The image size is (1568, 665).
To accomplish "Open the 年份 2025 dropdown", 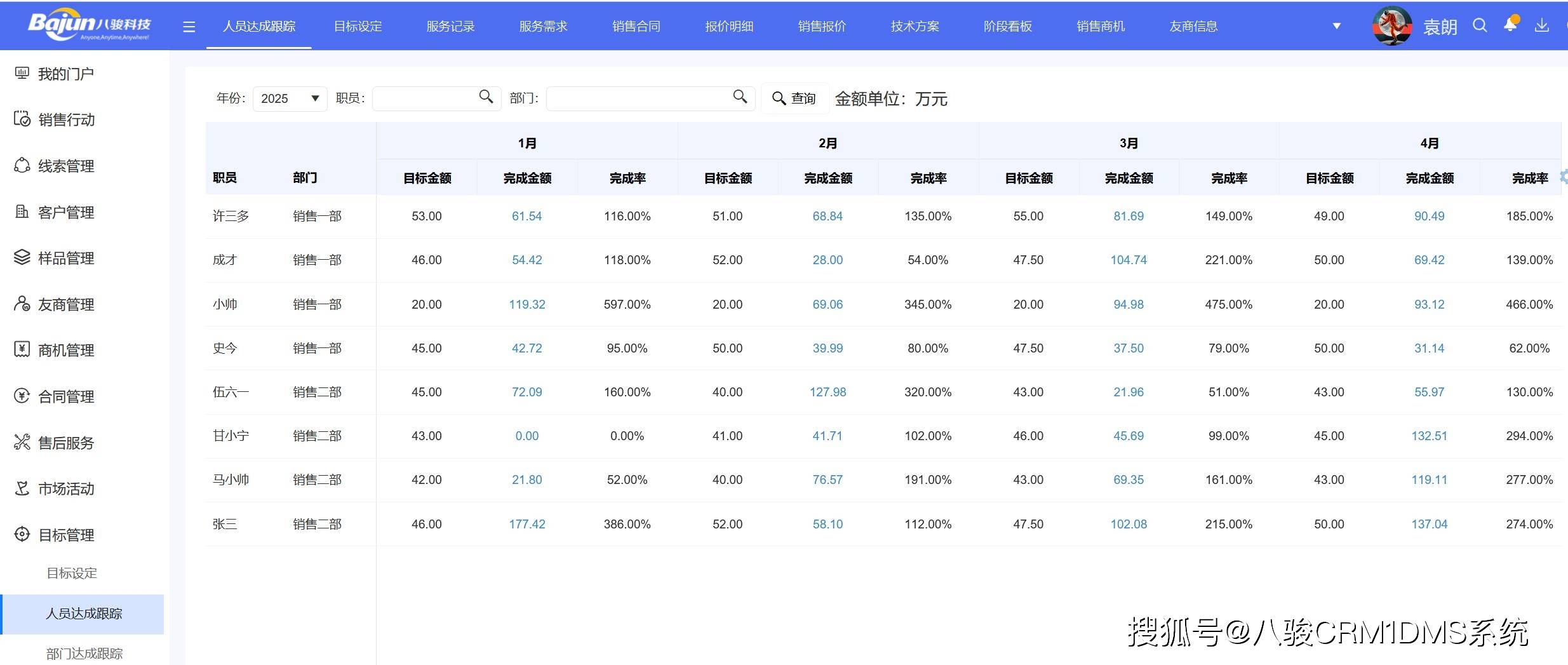I will (x=290, y=98).
